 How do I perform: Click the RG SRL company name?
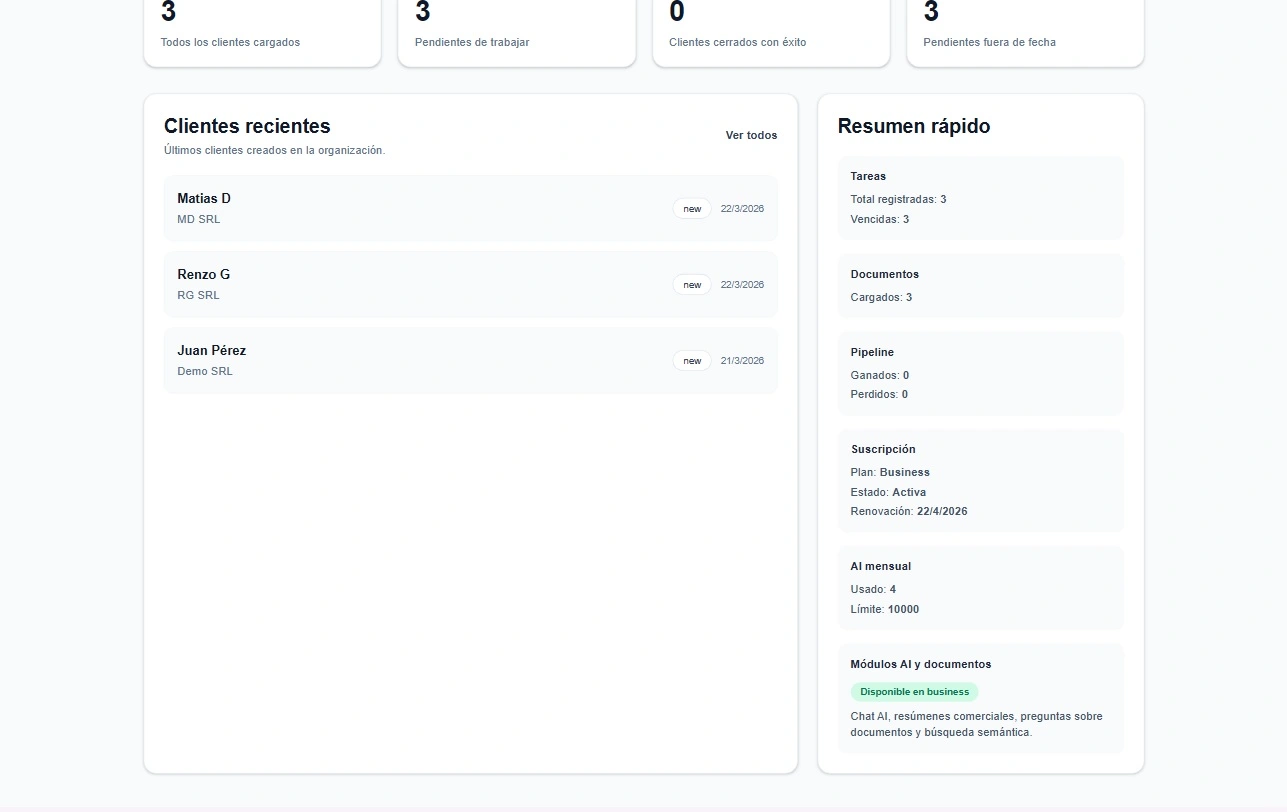pos(198,295)
